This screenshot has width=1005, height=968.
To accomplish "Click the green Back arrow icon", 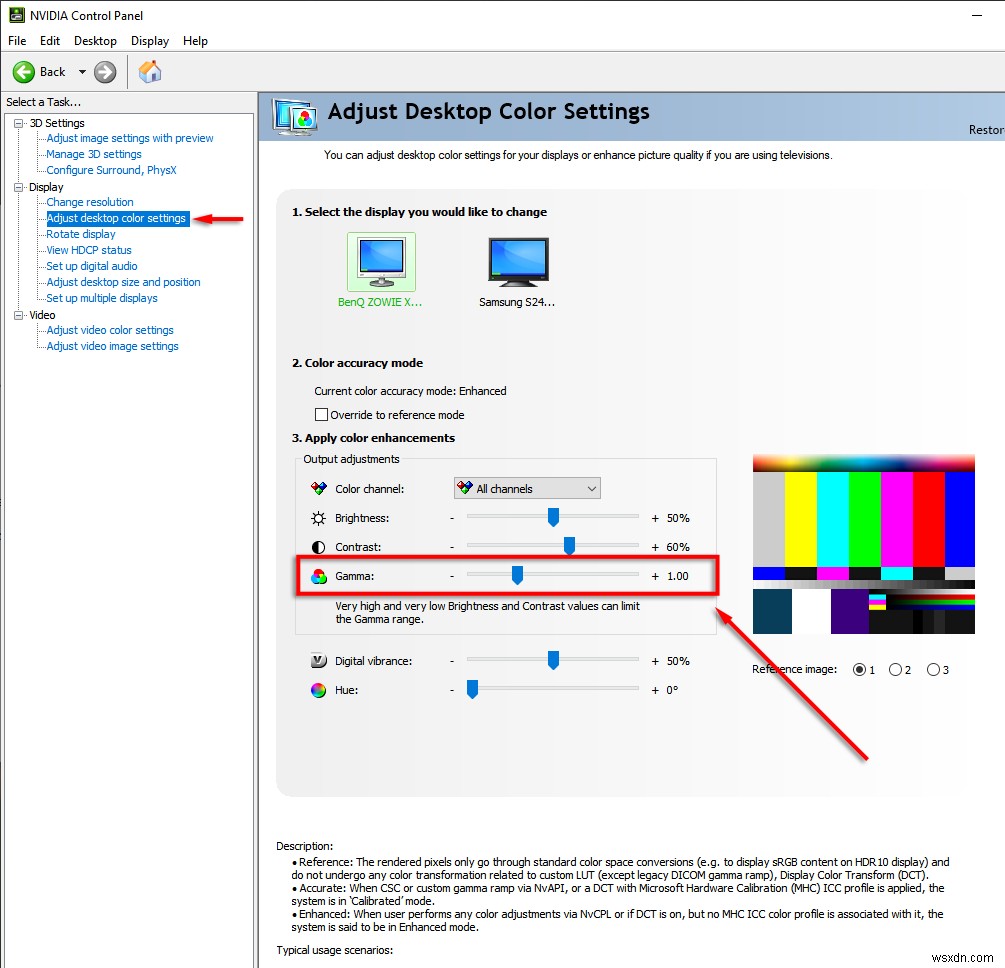I will click(x=24, y=72).
